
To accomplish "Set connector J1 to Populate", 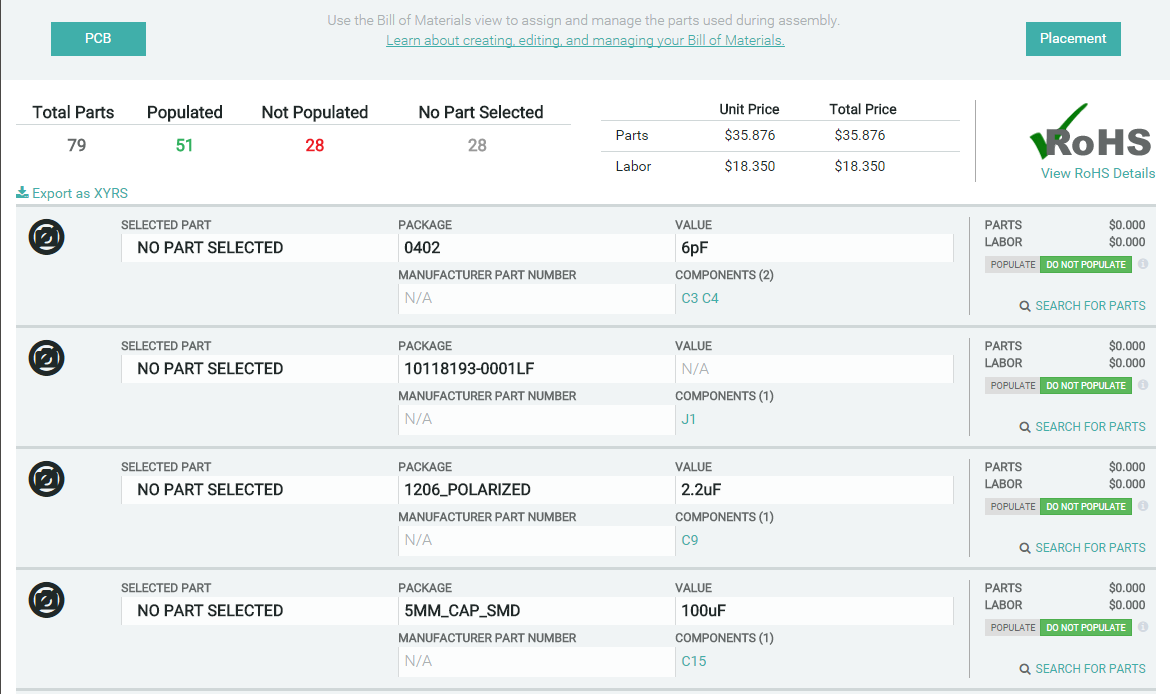I will point(1012,386).
